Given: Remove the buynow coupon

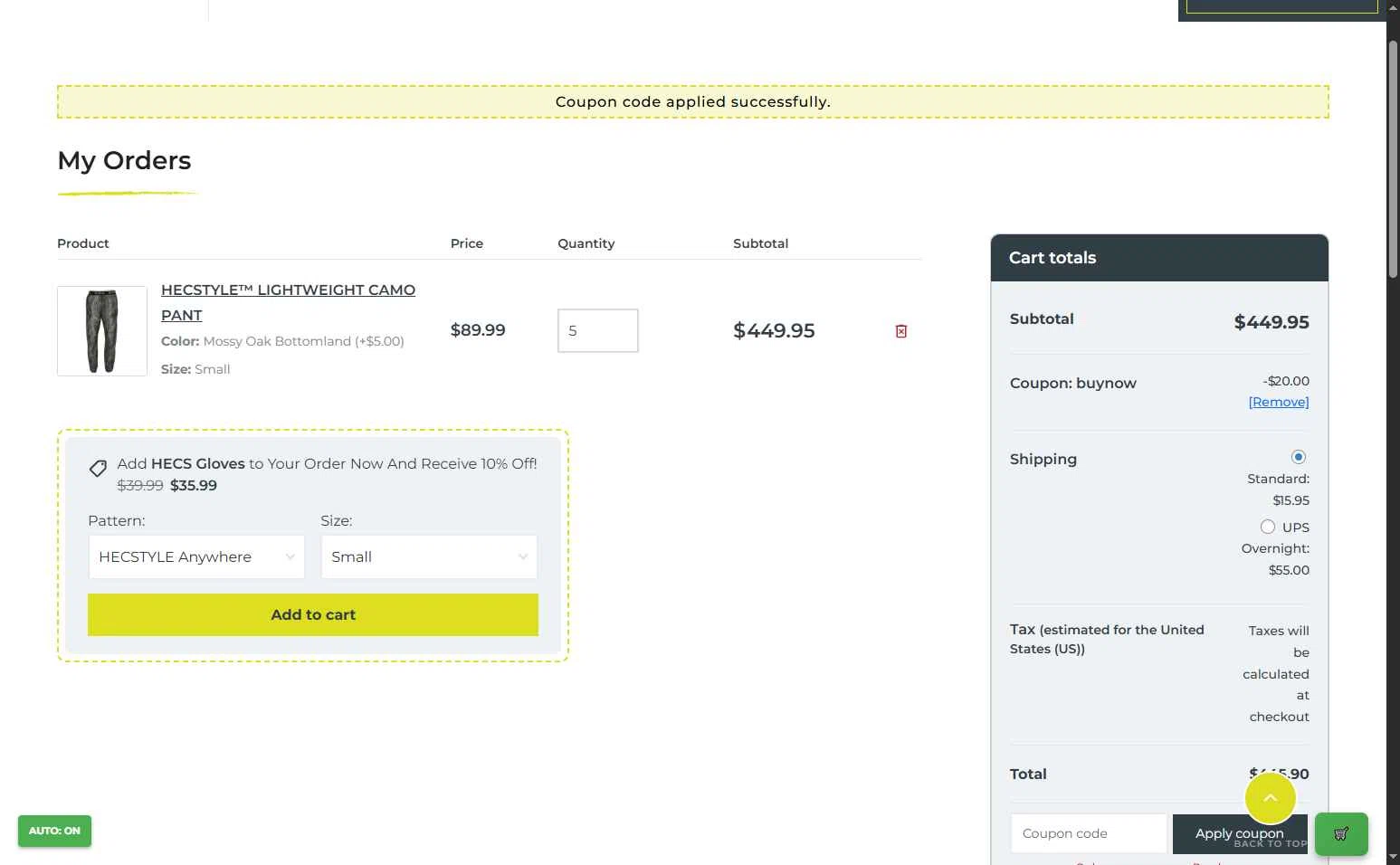Looking at the screenshot, I should [x=1279, y=402].
